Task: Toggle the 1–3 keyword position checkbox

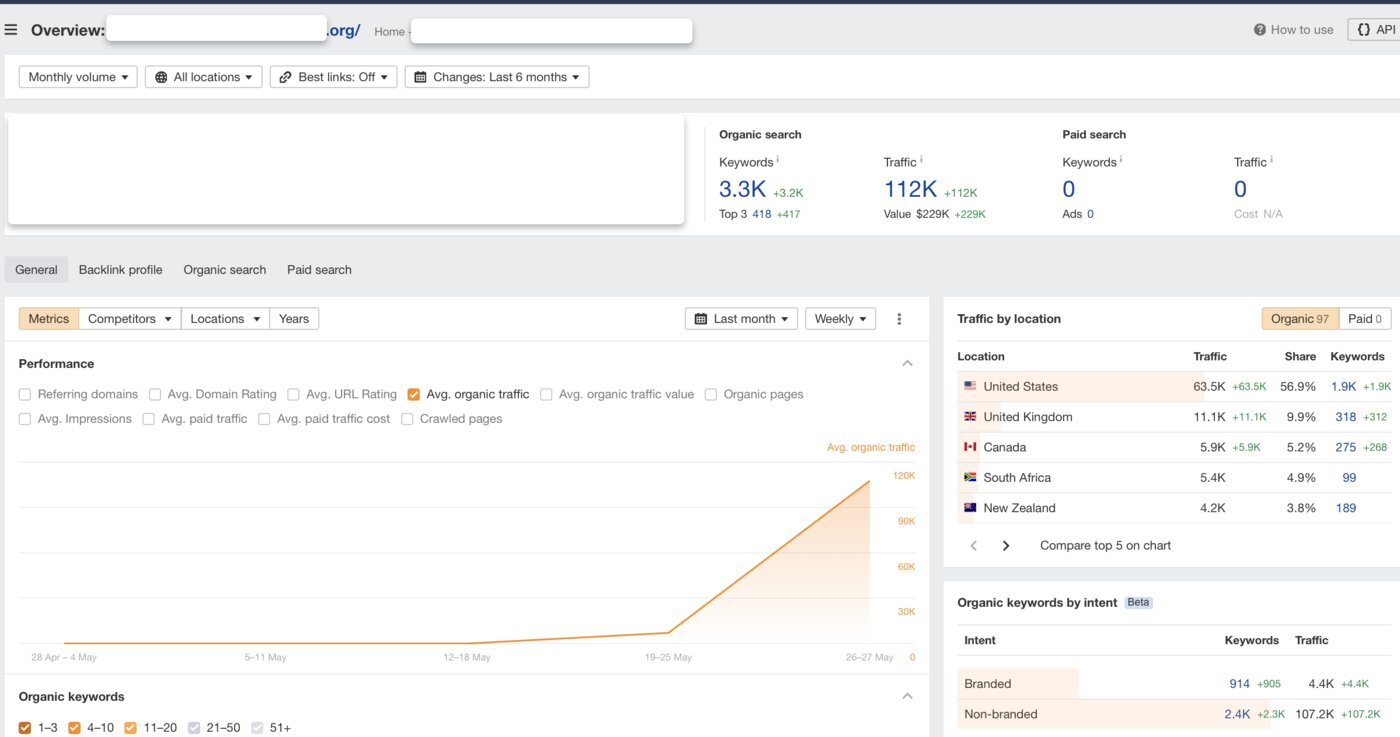Action: point(25,728)
